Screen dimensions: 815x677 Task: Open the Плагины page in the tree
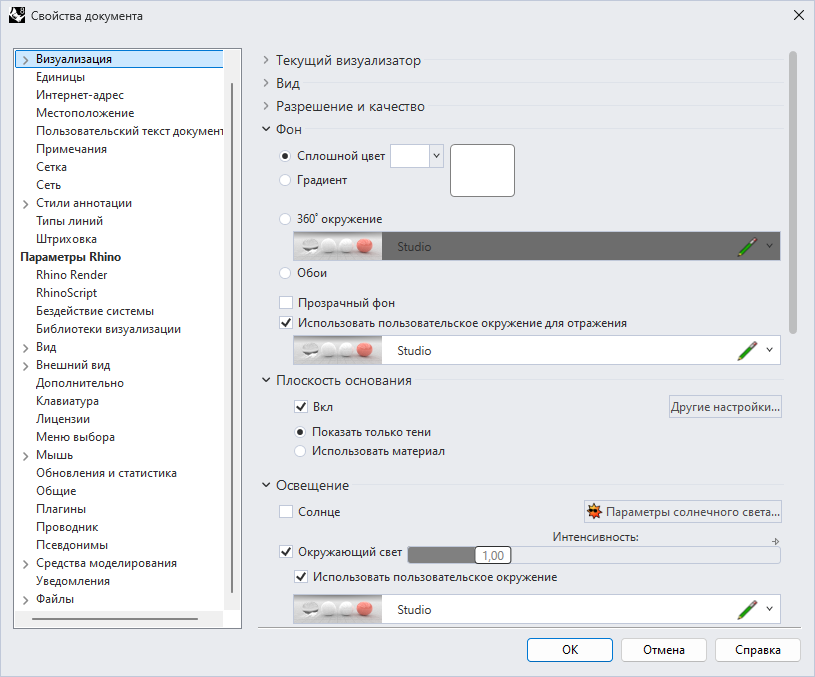tap(61, 509)
